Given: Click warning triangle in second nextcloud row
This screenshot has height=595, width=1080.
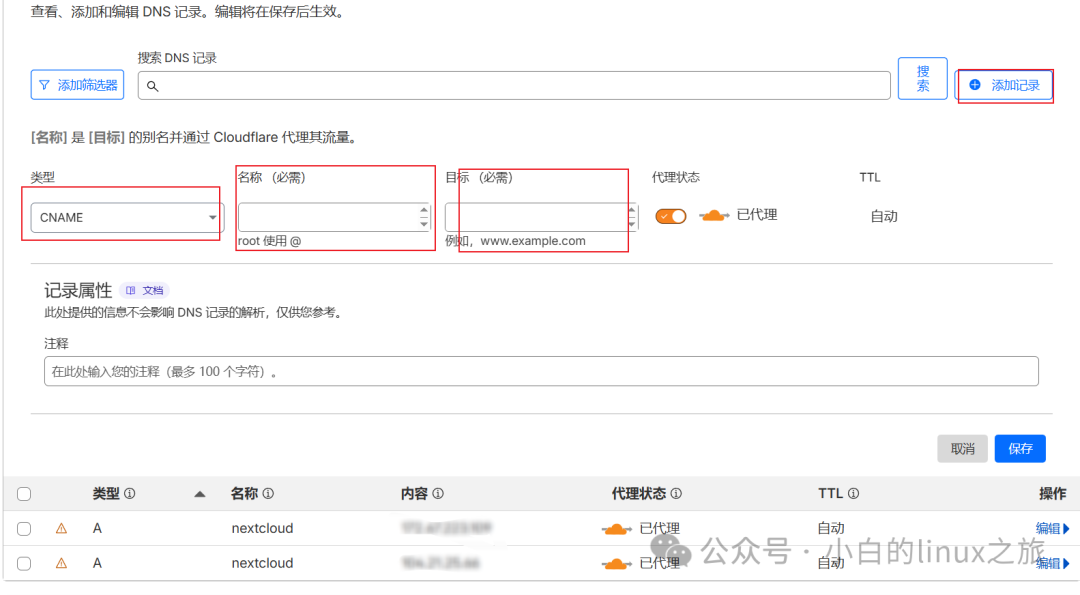Looking at the screenshot, I should coord(61,563).
